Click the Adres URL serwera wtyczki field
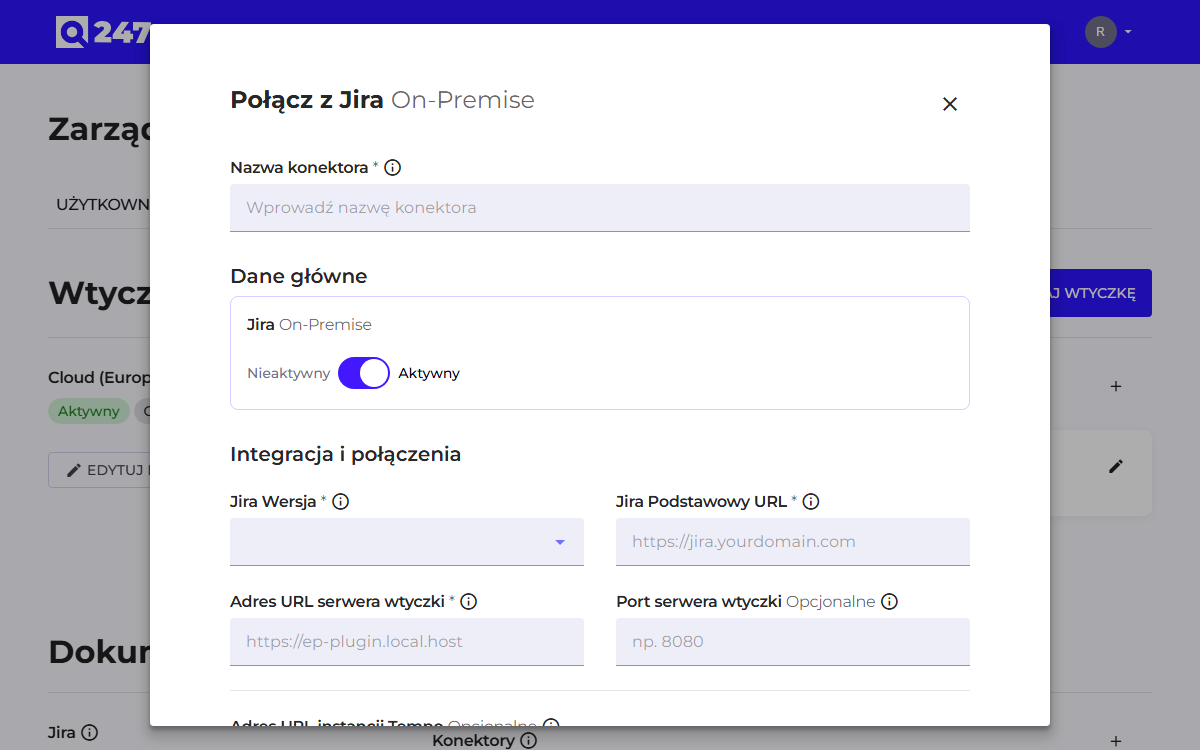 click(x=407, y=642)
